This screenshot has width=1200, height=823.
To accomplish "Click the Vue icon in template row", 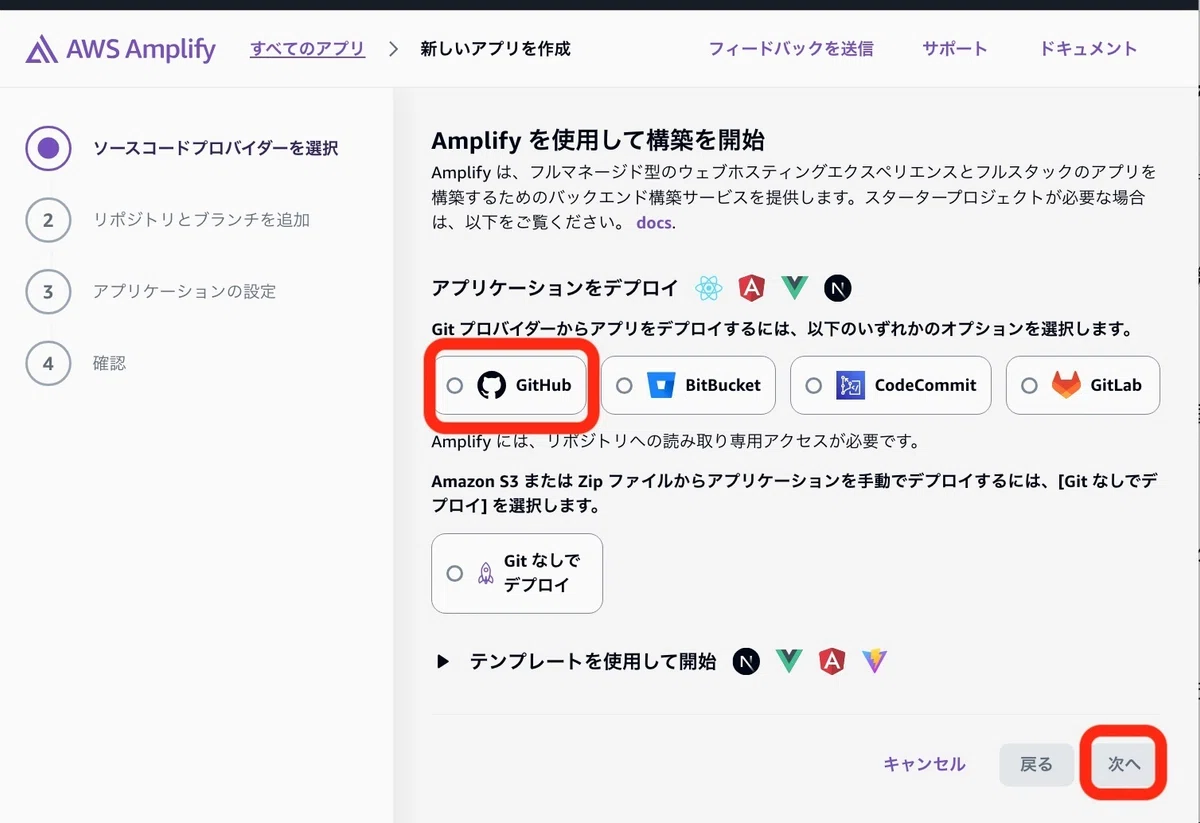I will pos(789,661).
